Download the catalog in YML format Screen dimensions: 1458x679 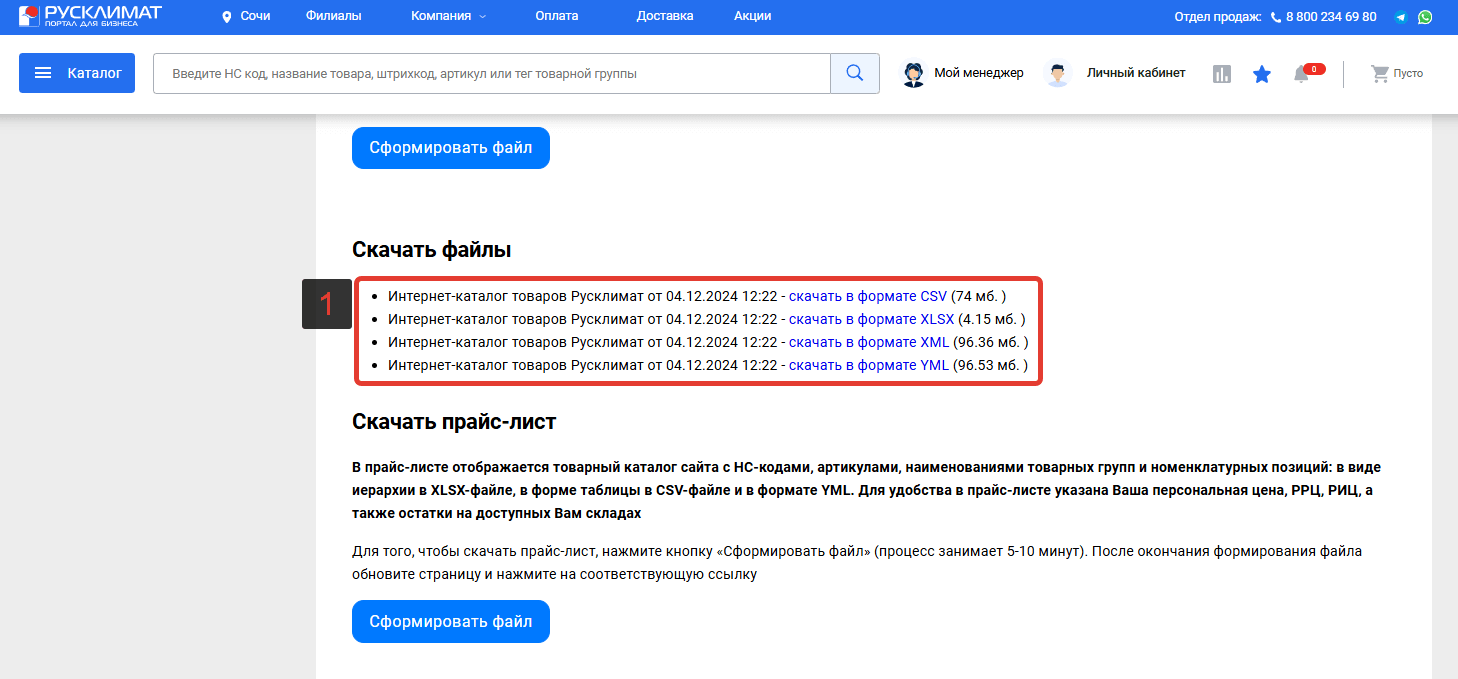click(x=869, y=365)
